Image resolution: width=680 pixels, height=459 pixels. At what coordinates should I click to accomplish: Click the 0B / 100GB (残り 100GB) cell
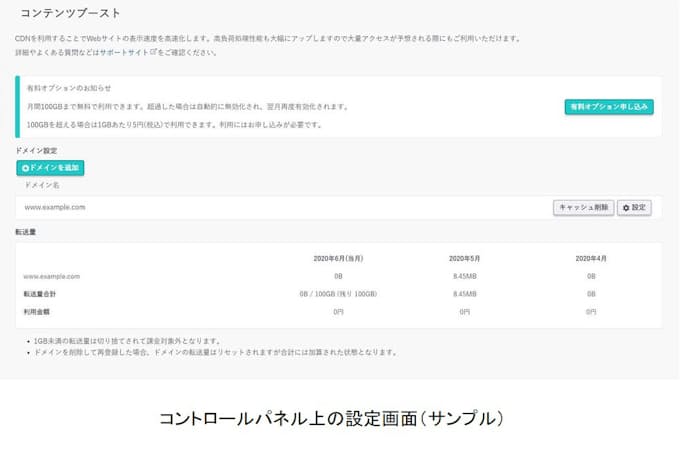(x=337, y=294)
